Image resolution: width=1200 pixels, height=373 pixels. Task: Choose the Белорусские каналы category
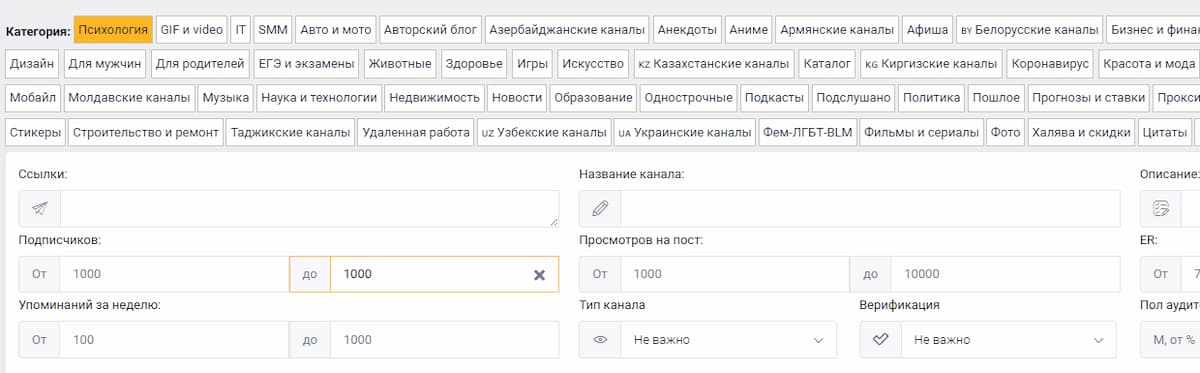1030,30
